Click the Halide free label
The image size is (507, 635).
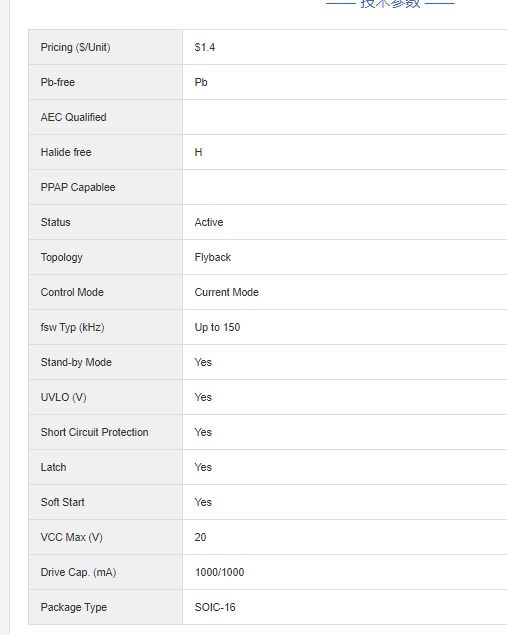click(66, 152)
